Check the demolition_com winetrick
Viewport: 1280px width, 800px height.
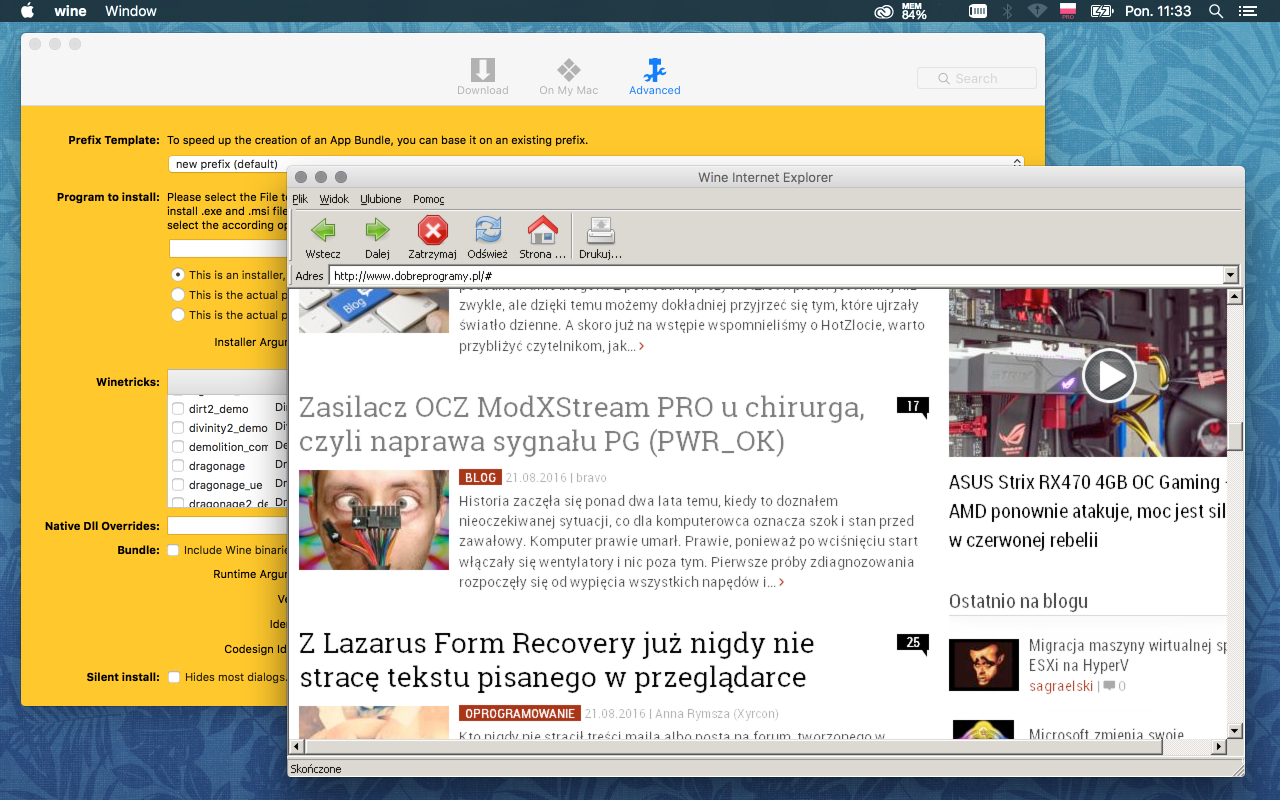coord(178,447)
